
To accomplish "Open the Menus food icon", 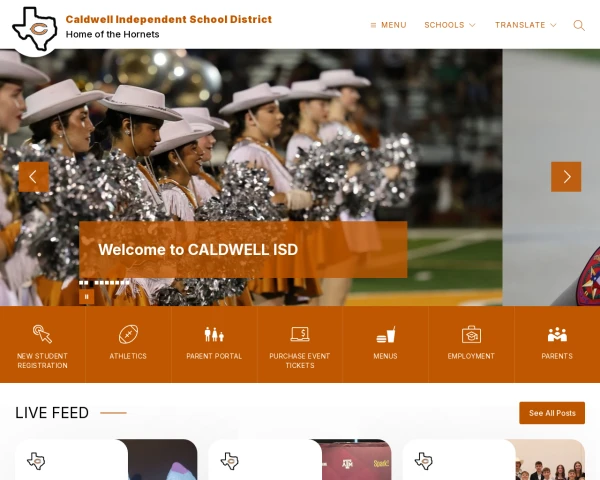I will point(385,334).
